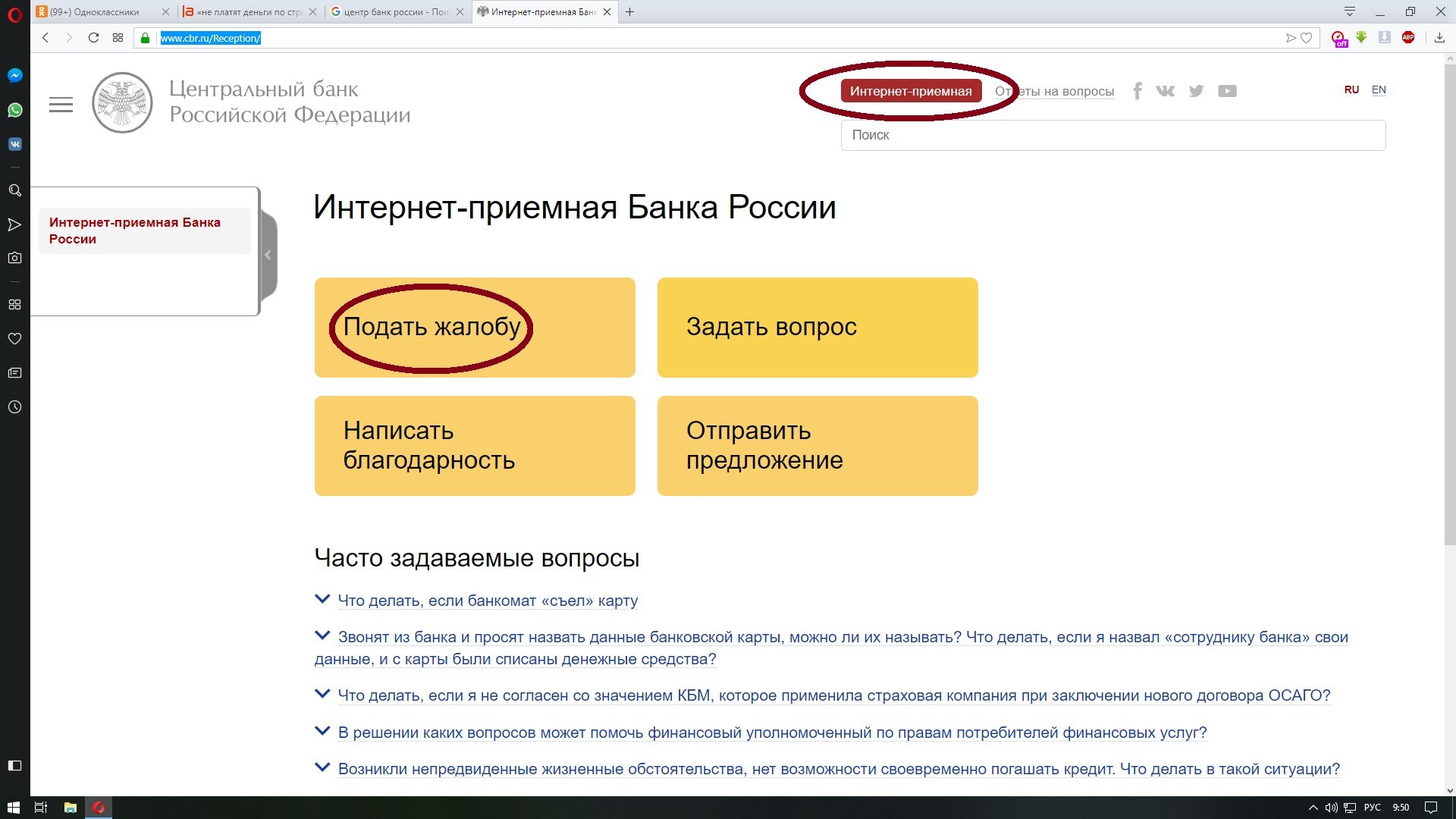Click the Facebook icon in header

(1137, 91)
